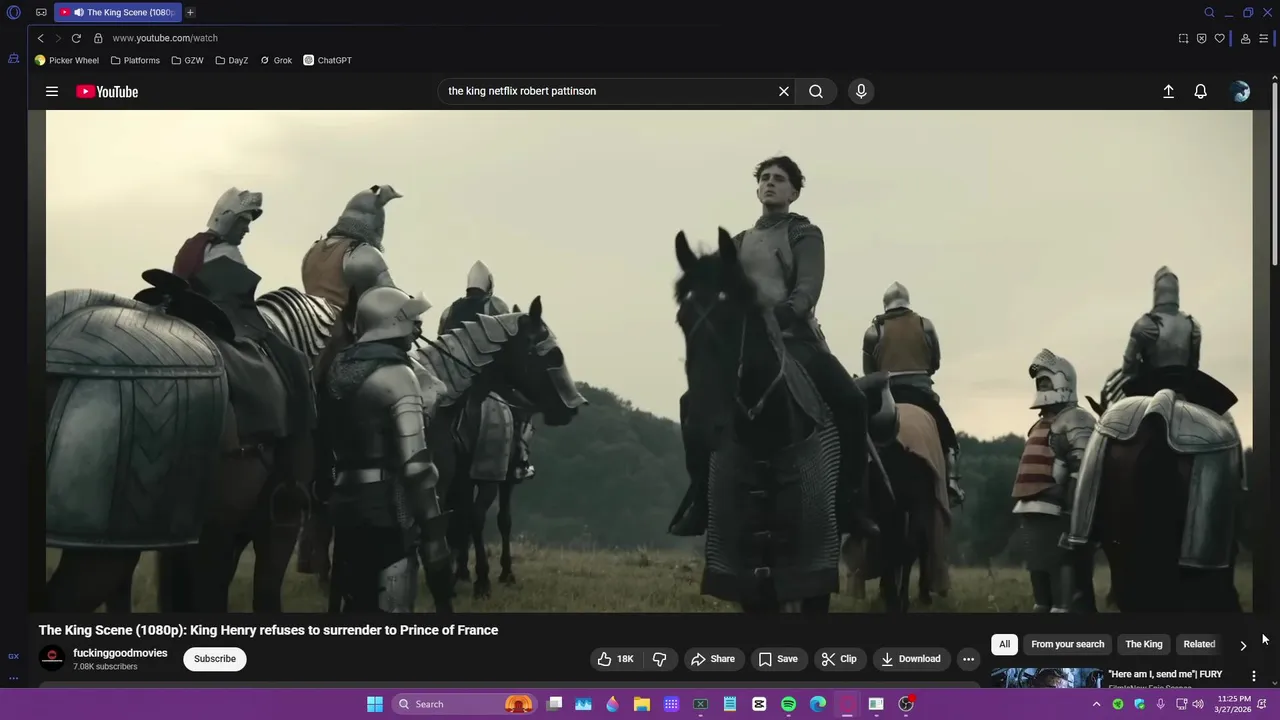The image size is (1280, 720).
Task: Open the volume speaker tray icon
Action: tap(1198, 704)
